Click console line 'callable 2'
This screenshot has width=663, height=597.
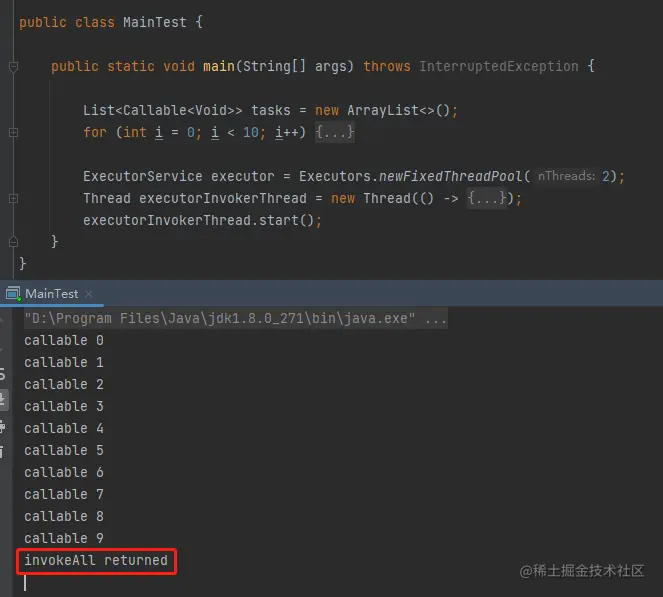(64, 384)
